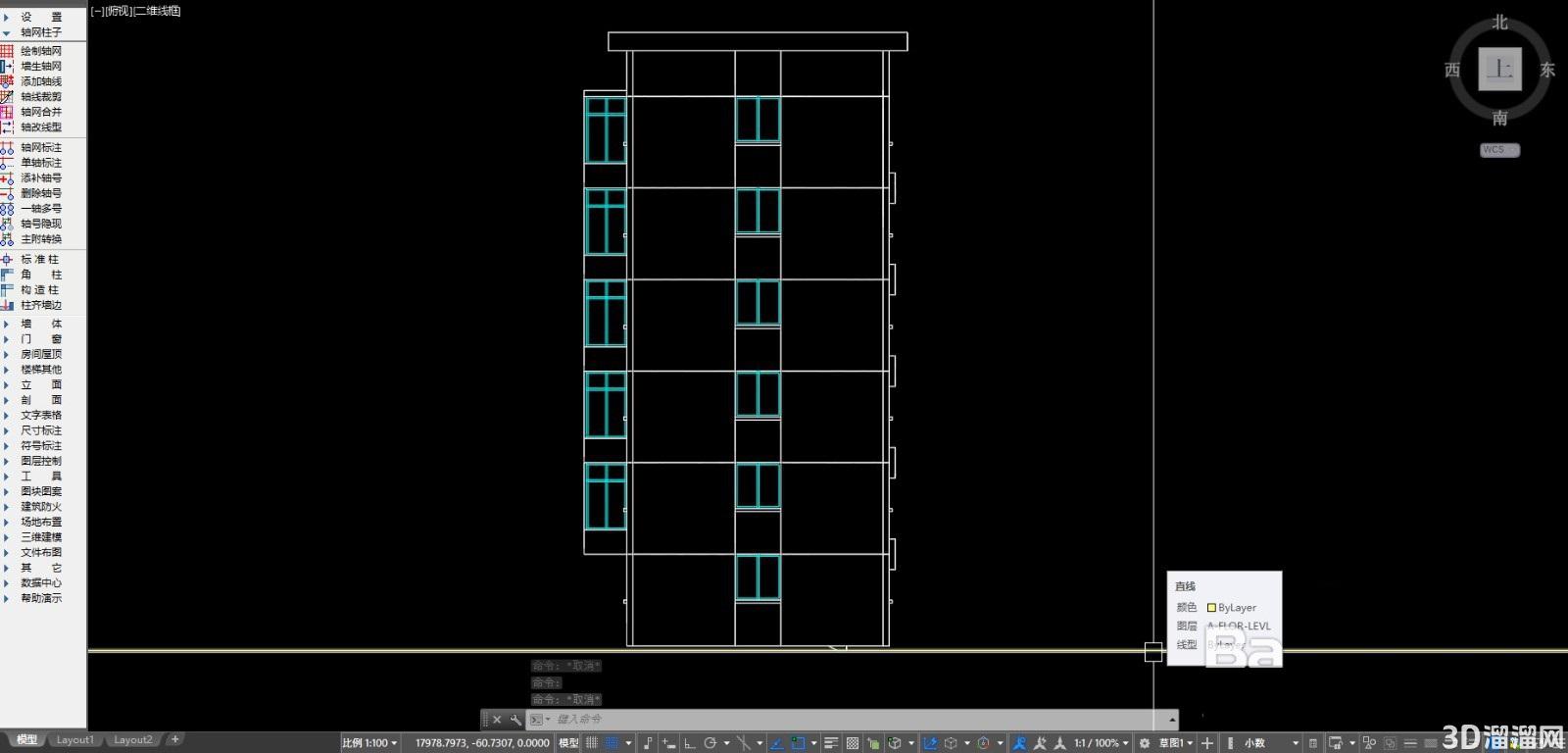Click the isolate objects status icon
The height and width of the screenshot is (753, 1568).
click(x=1369, y=743)
